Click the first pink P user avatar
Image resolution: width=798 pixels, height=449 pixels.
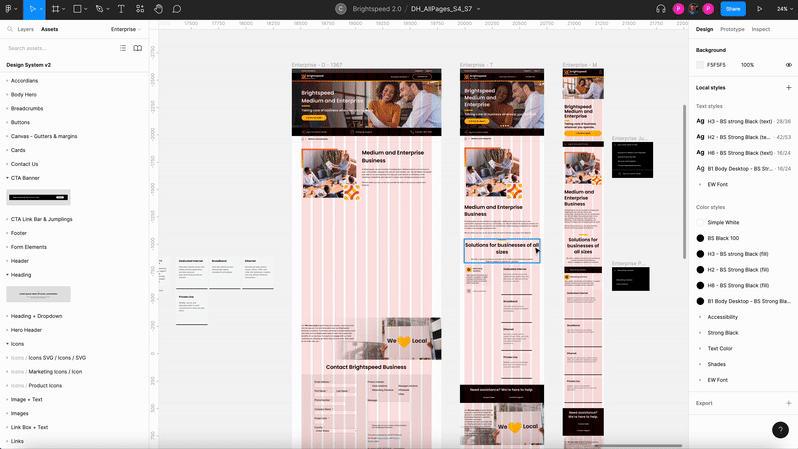pyautogui.click(x=678, y=9)
